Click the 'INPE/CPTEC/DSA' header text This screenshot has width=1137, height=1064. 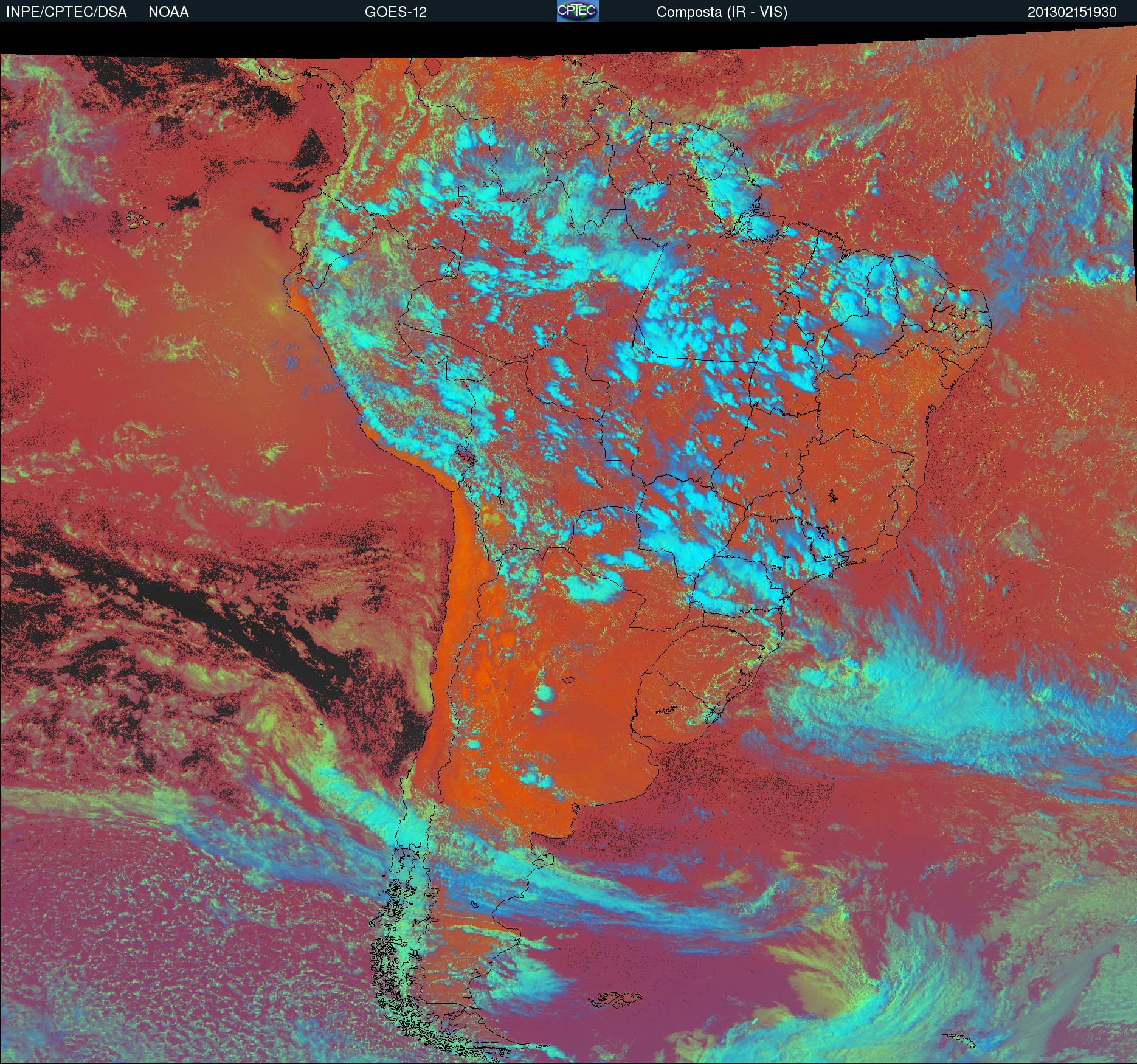[x=66, y=12]
